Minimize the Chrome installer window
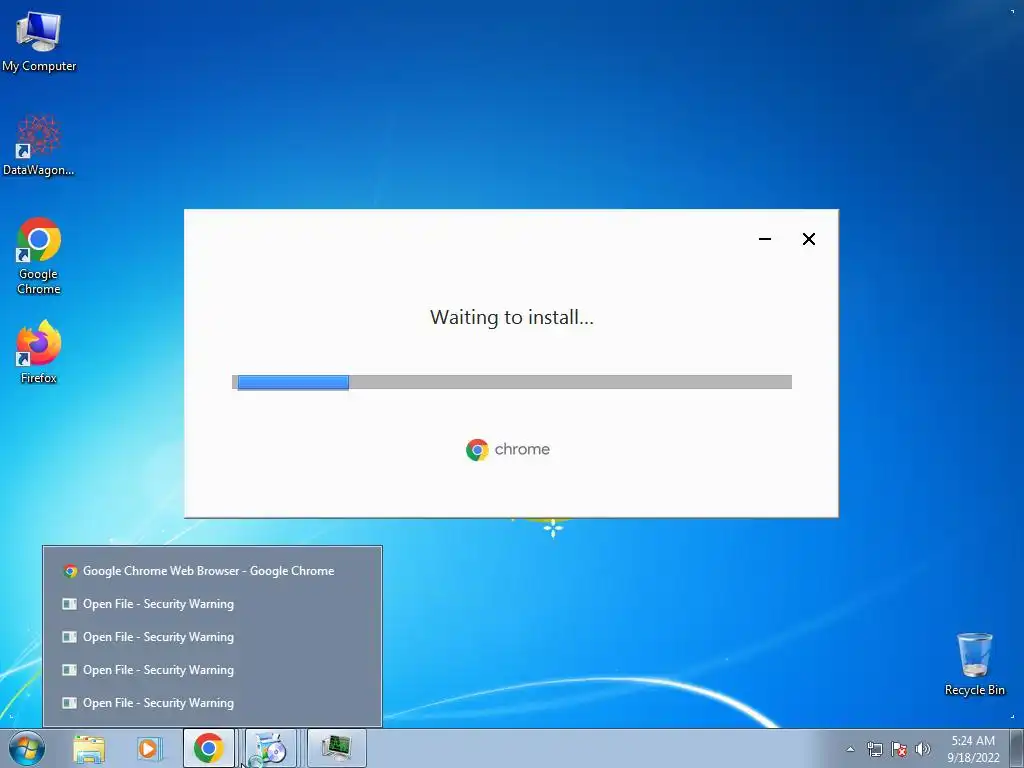 coord(765,239)
